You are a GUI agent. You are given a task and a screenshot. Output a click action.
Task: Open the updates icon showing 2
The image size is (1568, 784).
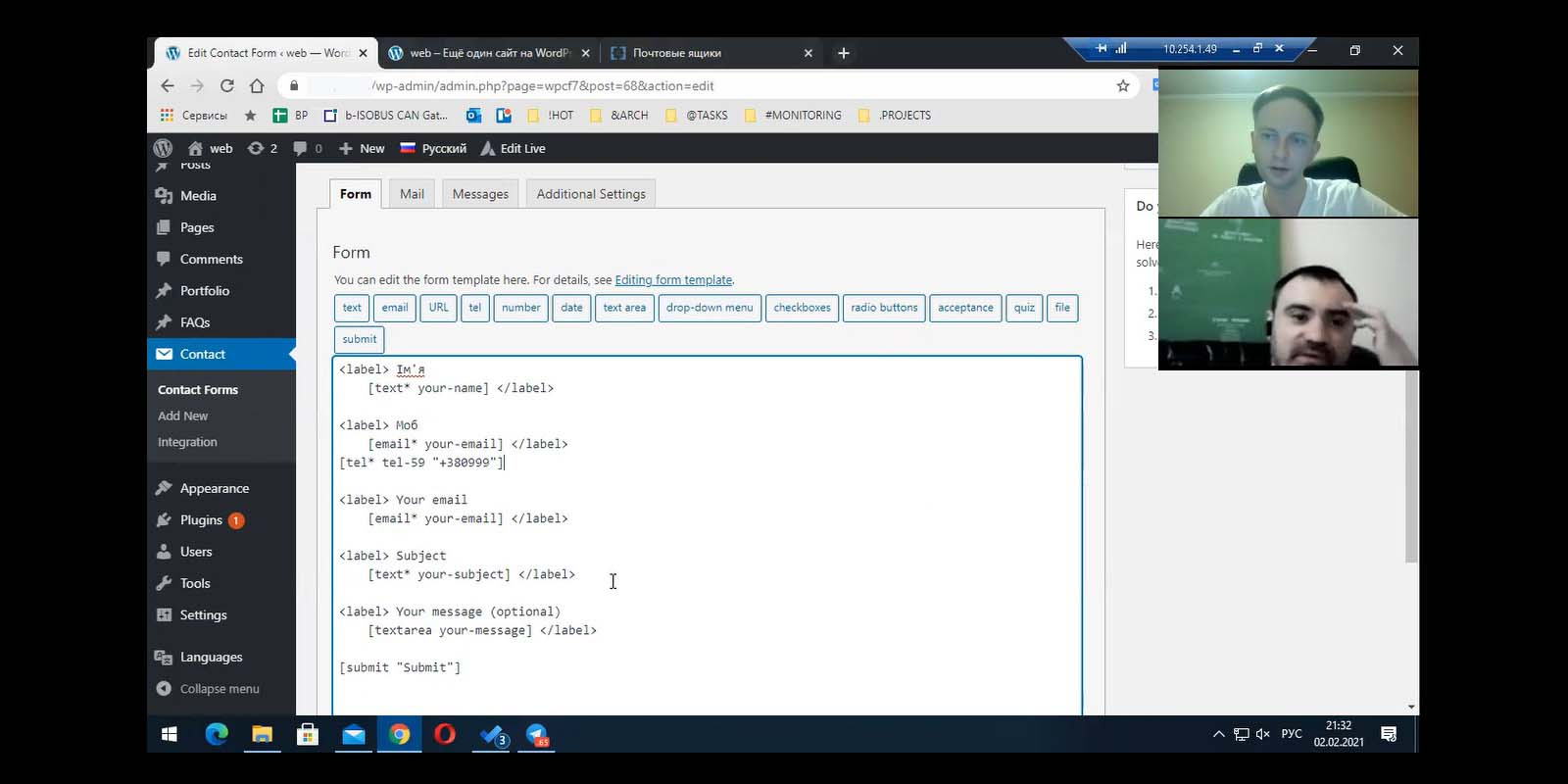click(262, 148)
